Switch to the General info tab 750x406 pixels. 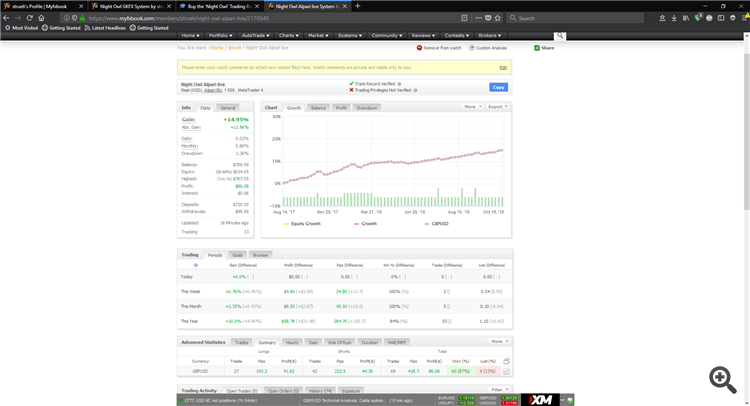click(x=228, y=108)
